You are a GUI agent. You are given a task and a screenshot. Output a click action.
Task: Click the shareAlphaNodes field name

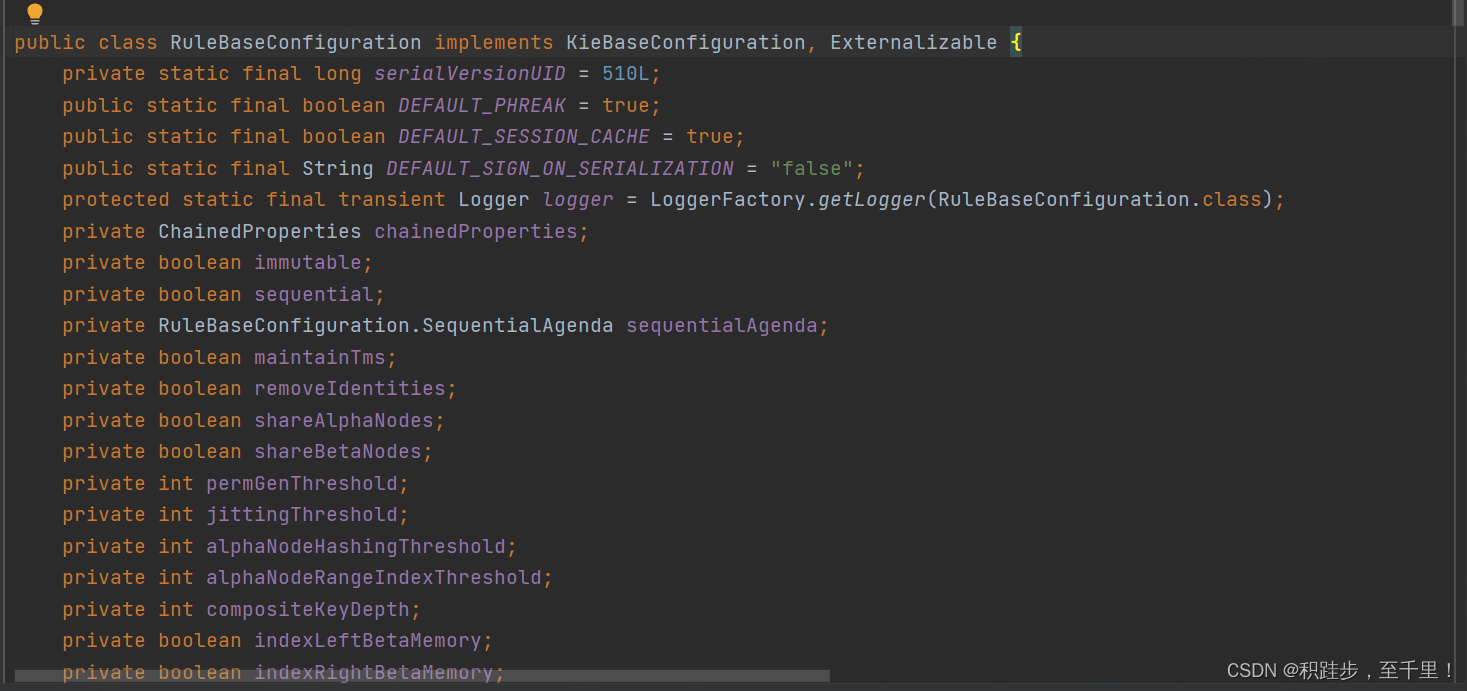click(x=344, y=420)
